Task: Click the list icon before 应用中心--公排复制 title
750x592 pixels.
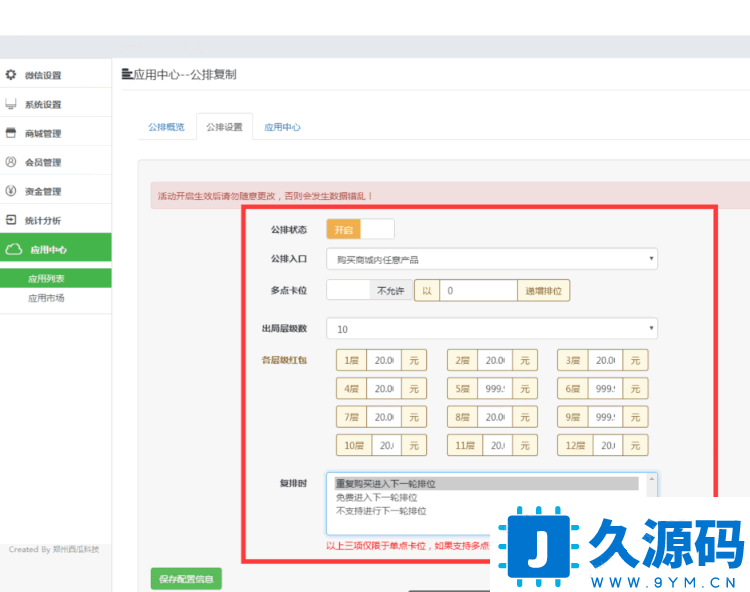Action: point(126,74)
